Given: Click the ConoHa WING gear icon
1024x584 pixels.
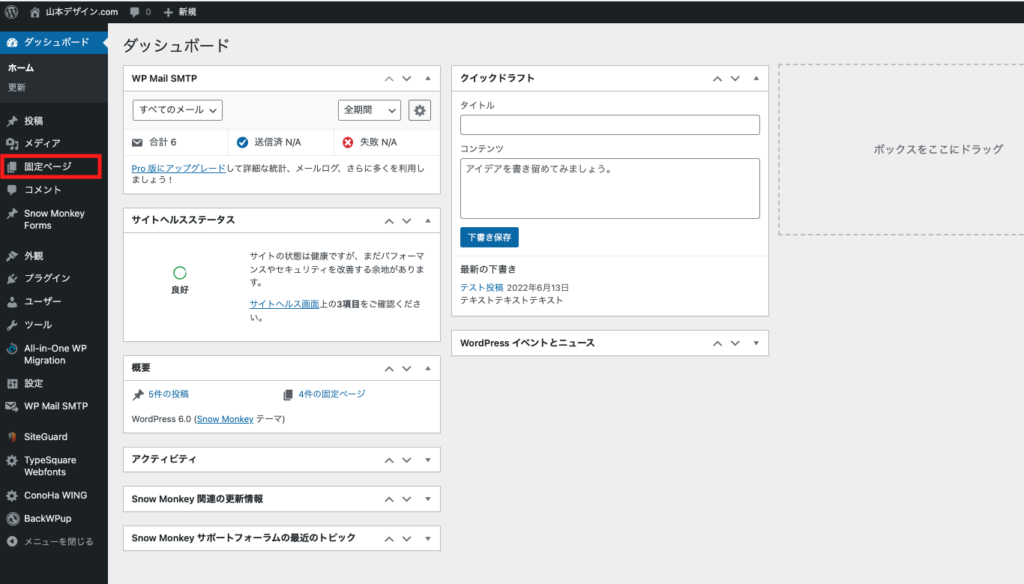Looking at the screenshot, I should (12, 496).
